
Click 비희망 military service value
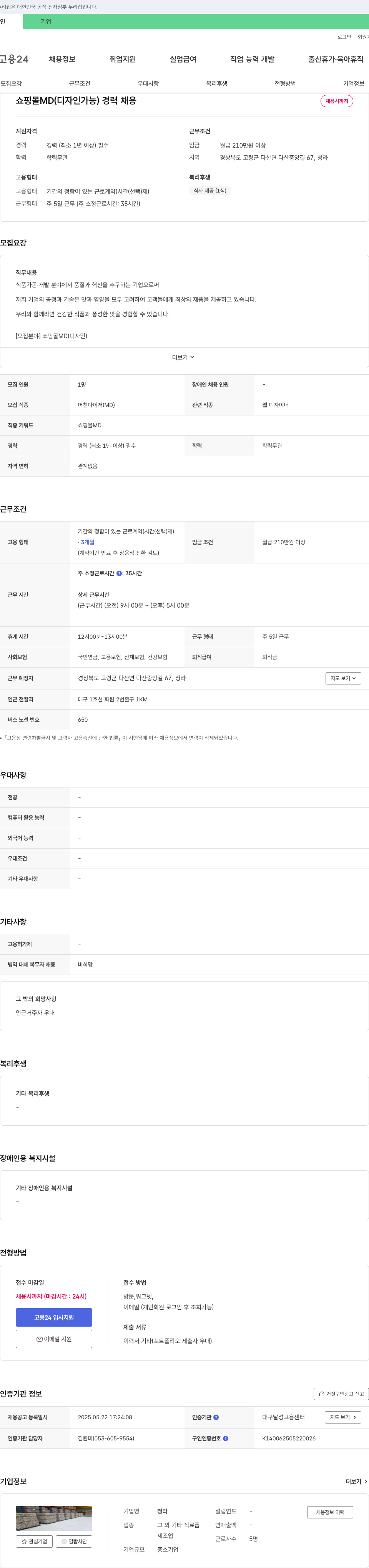pyautogui.click(x=85, y=965)
